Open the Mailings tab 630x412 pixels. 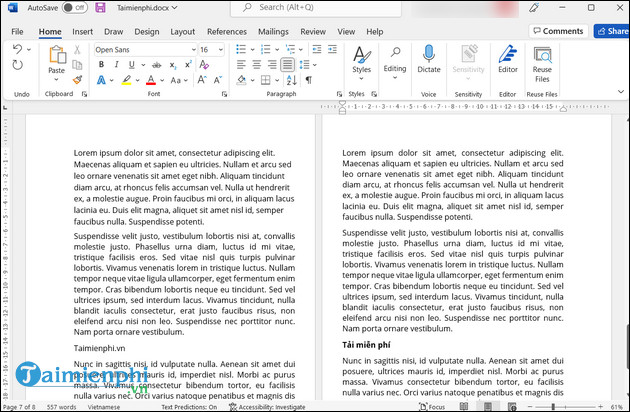point(273,31)
